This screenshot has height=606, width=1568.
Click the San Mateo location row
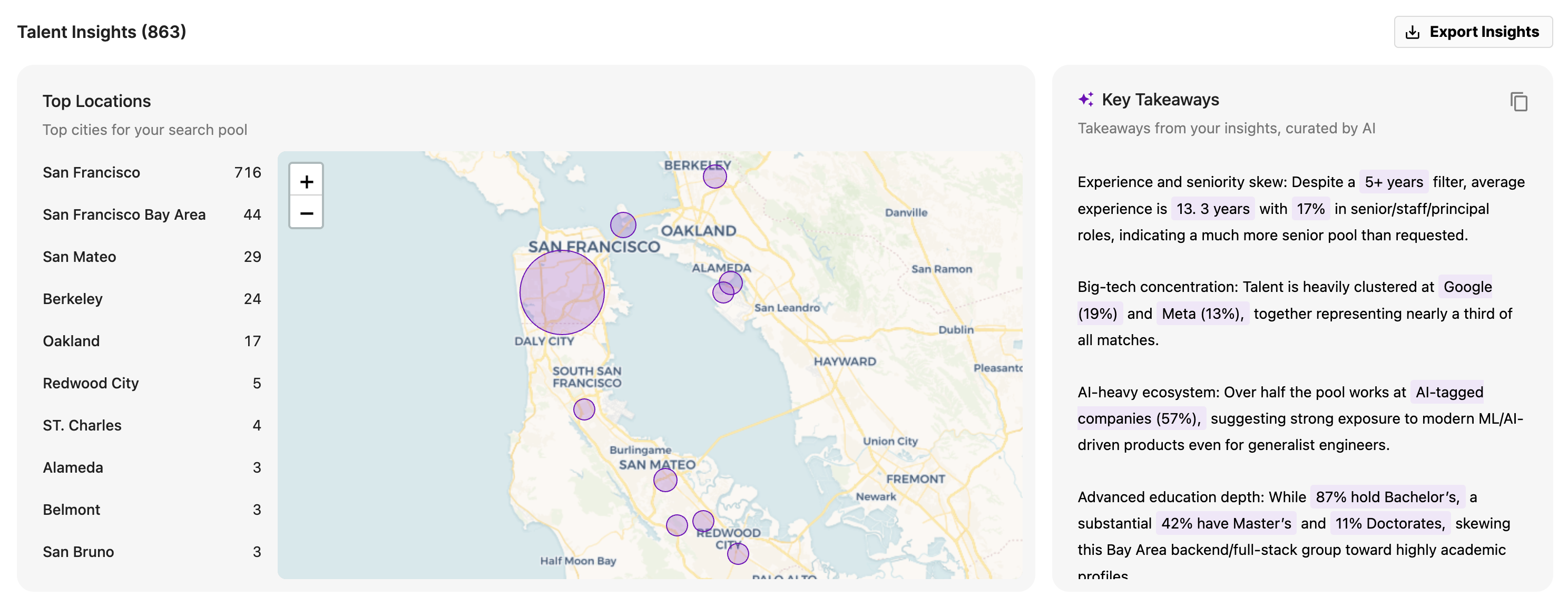point(152,257)
